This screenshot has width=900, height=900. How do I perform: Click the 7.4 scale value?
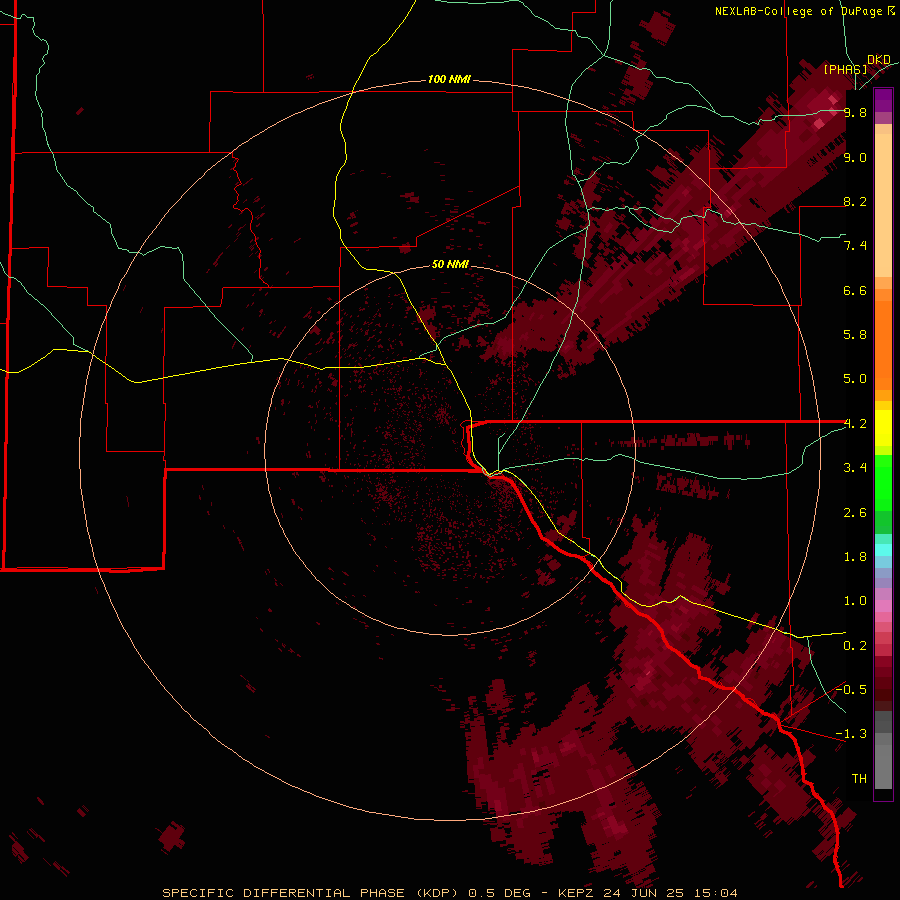tap(855, 246)
